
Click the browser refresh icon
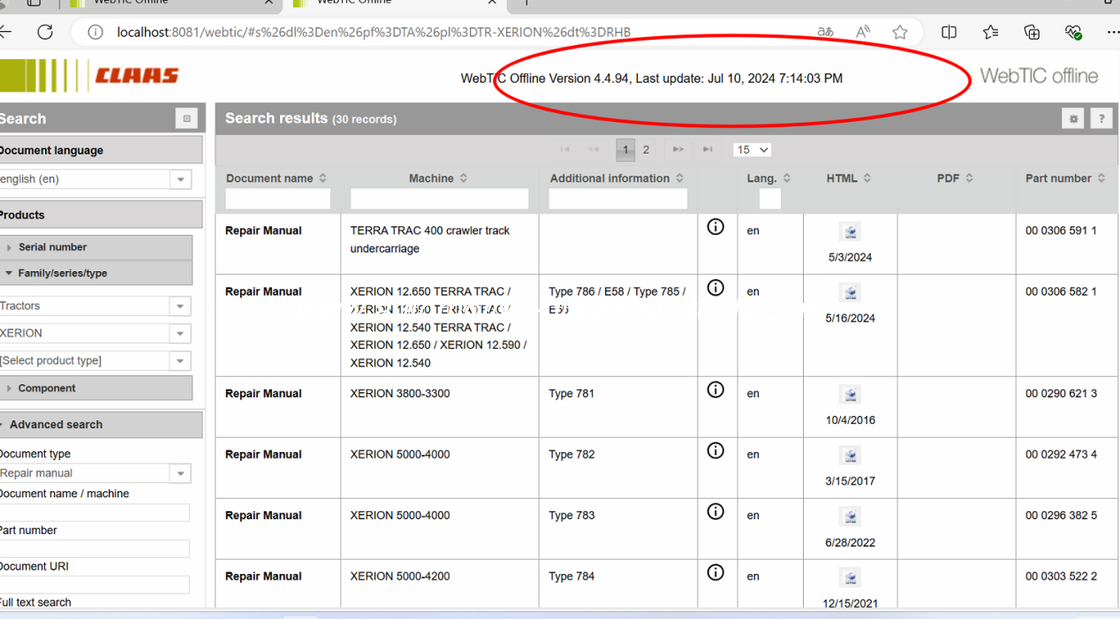point(45,32)
